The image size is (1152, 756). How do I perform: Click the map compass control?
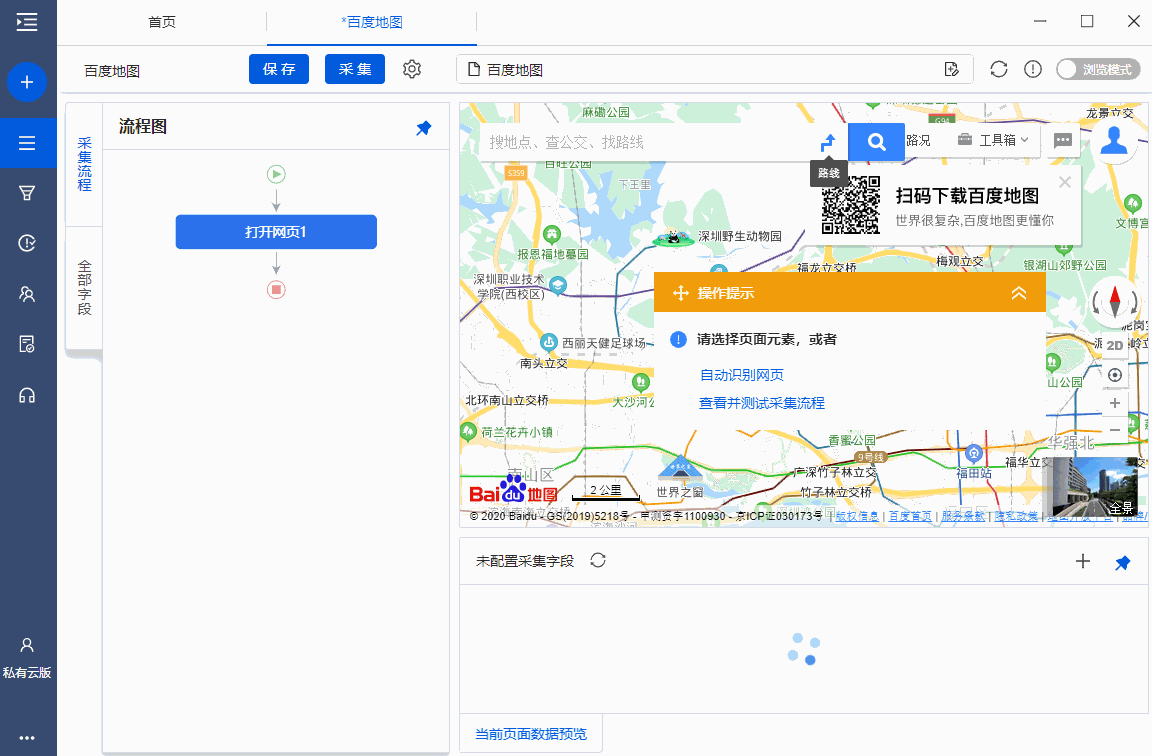coord(1115,300)
